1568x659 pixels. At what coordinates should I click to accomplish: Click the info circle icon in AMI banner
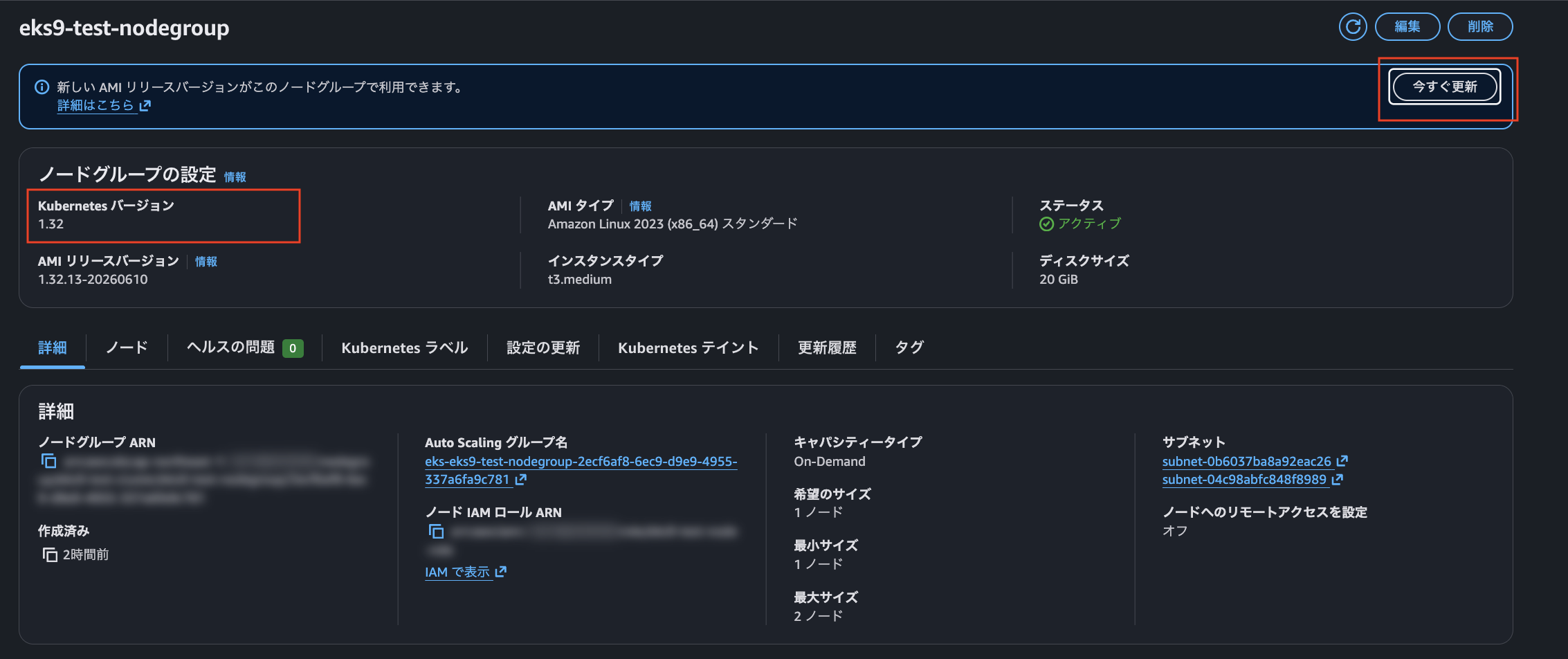point(42,87)
